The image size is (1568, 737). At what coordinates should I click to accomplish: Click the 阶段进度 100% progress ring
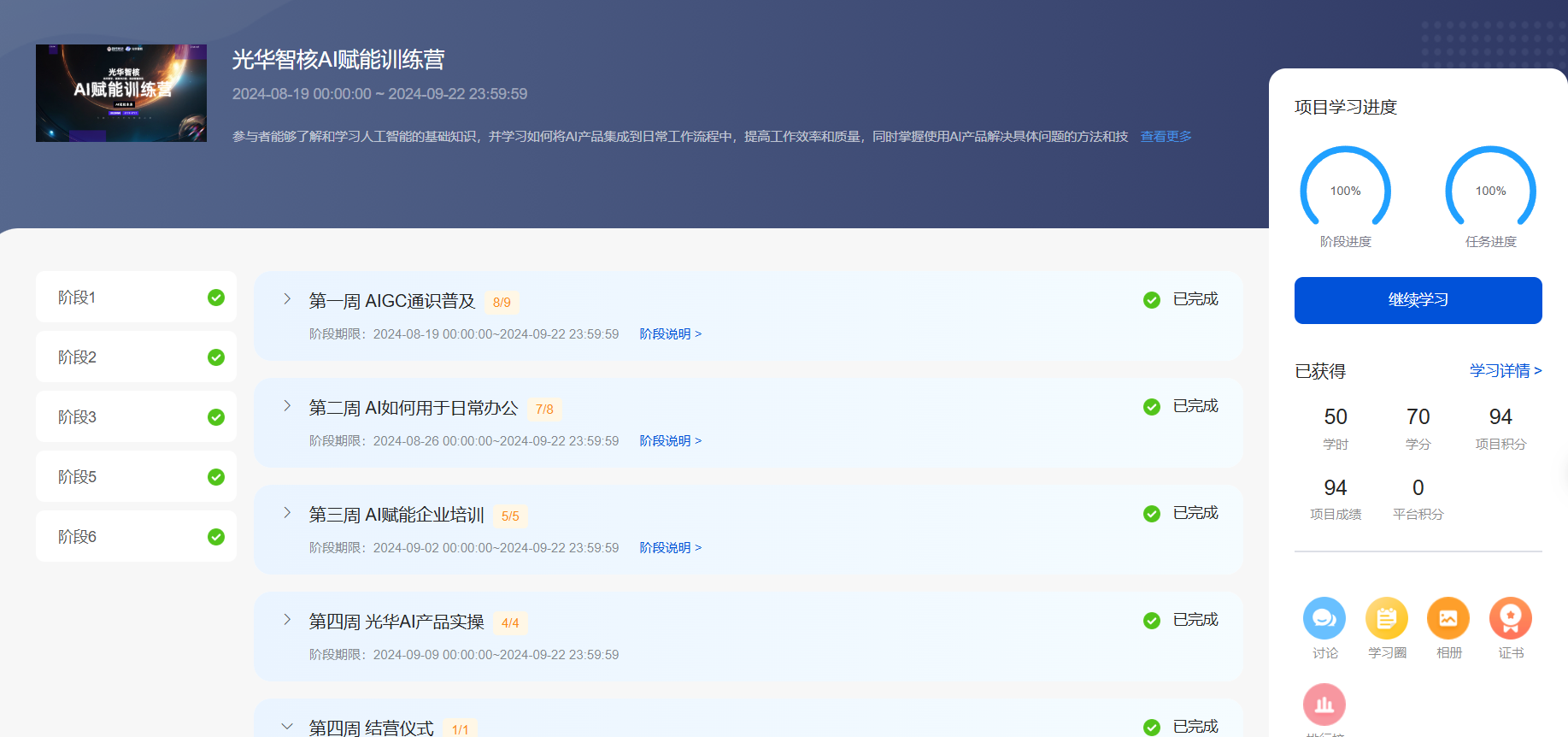click(1346, 190)
